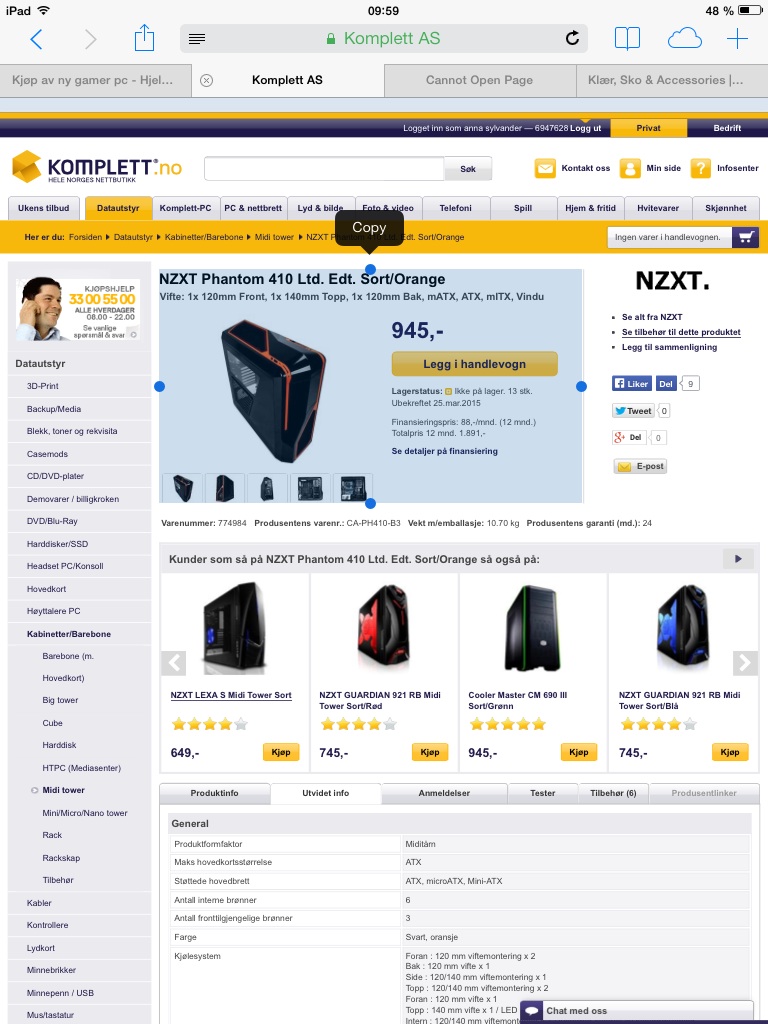Add a new Safari tab with plus

click(737, 39)
